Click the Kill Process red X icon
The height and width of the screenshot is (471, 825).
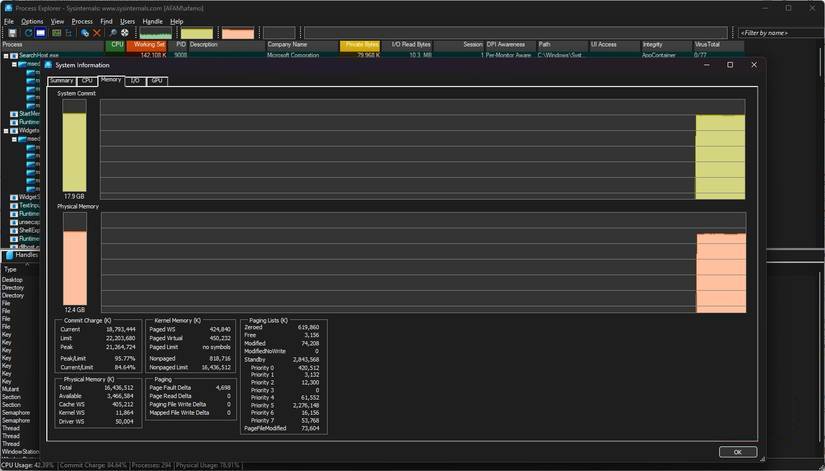point(96,33)
